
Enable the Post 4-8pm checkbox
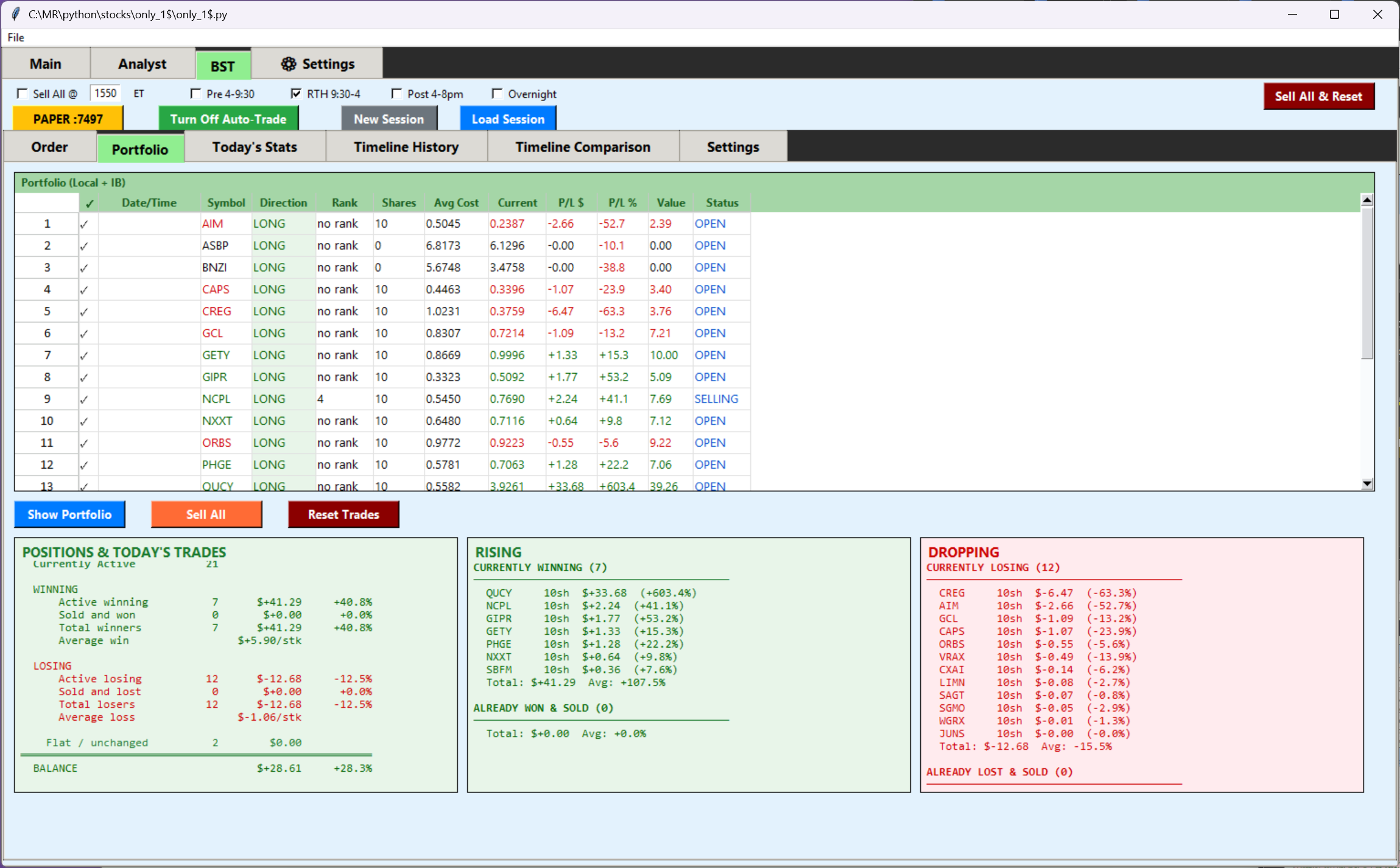click(x=397, y=94)
